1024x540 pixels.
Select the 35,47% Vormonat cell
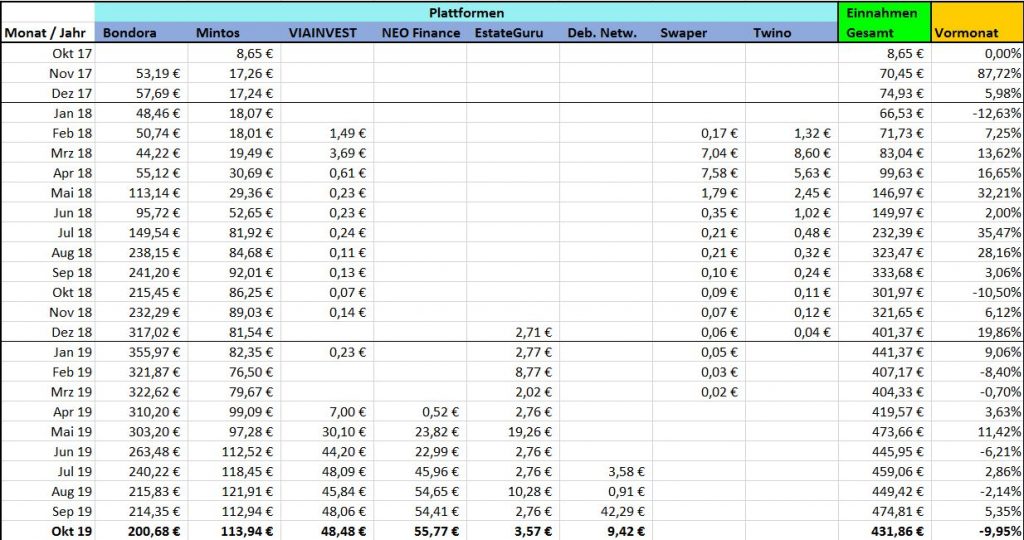978,232
